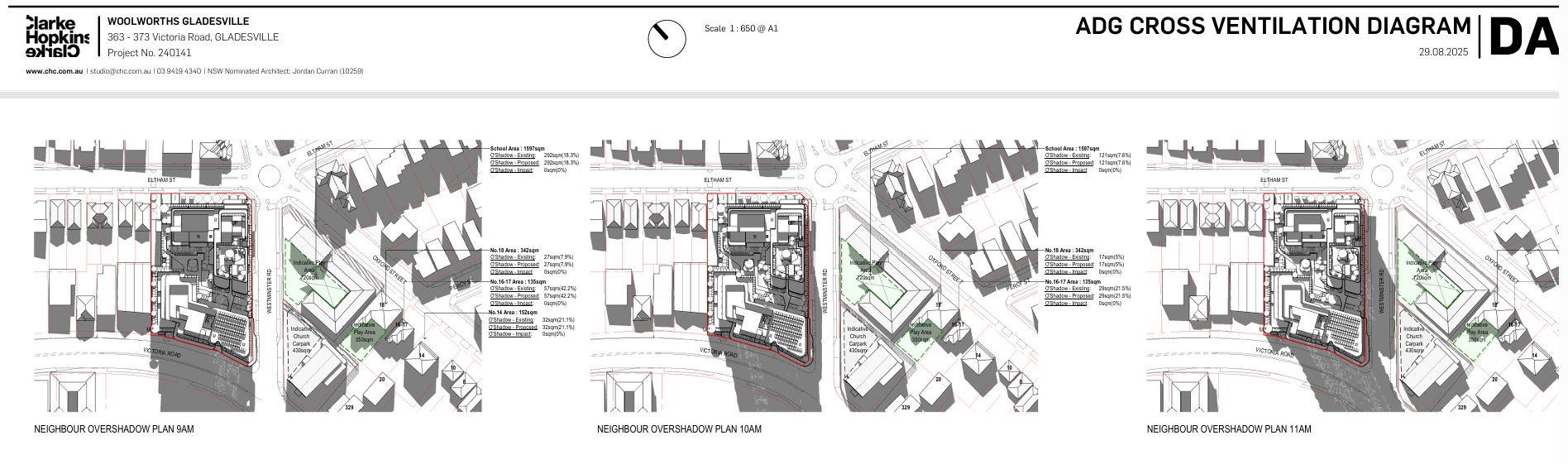The image size is (1568, 464).
Task: Click the roundabout in the 9AM plan
Action: click(x=269, y=176)
